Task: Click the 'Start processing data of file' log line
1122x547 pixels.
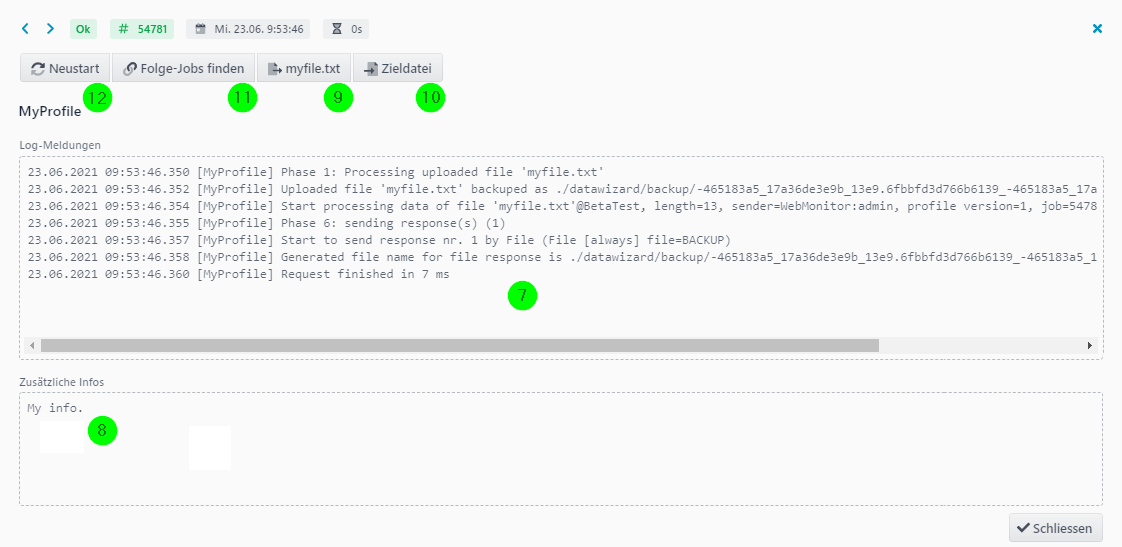Action: pos(562,206)
